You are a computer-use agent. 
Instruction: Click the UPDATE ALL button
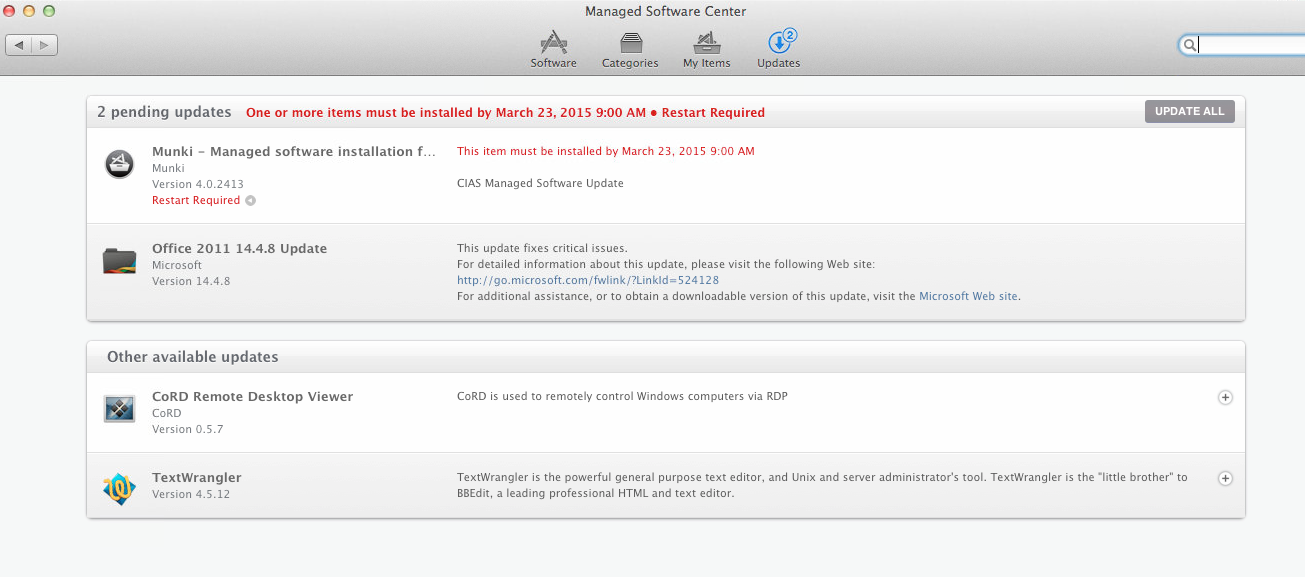click(1189, 111)
